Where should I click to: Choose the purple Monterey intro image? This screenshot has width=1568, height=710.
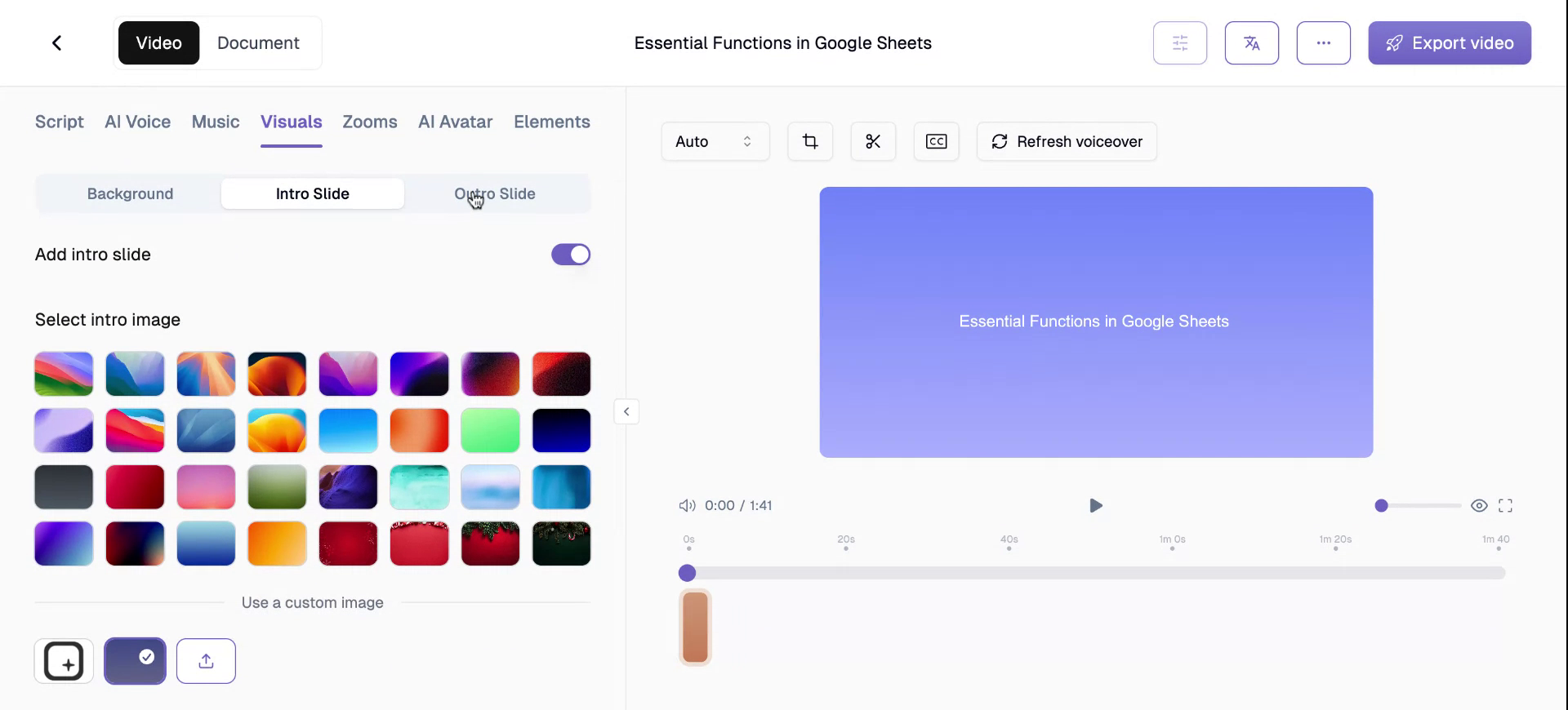[348, 374]
